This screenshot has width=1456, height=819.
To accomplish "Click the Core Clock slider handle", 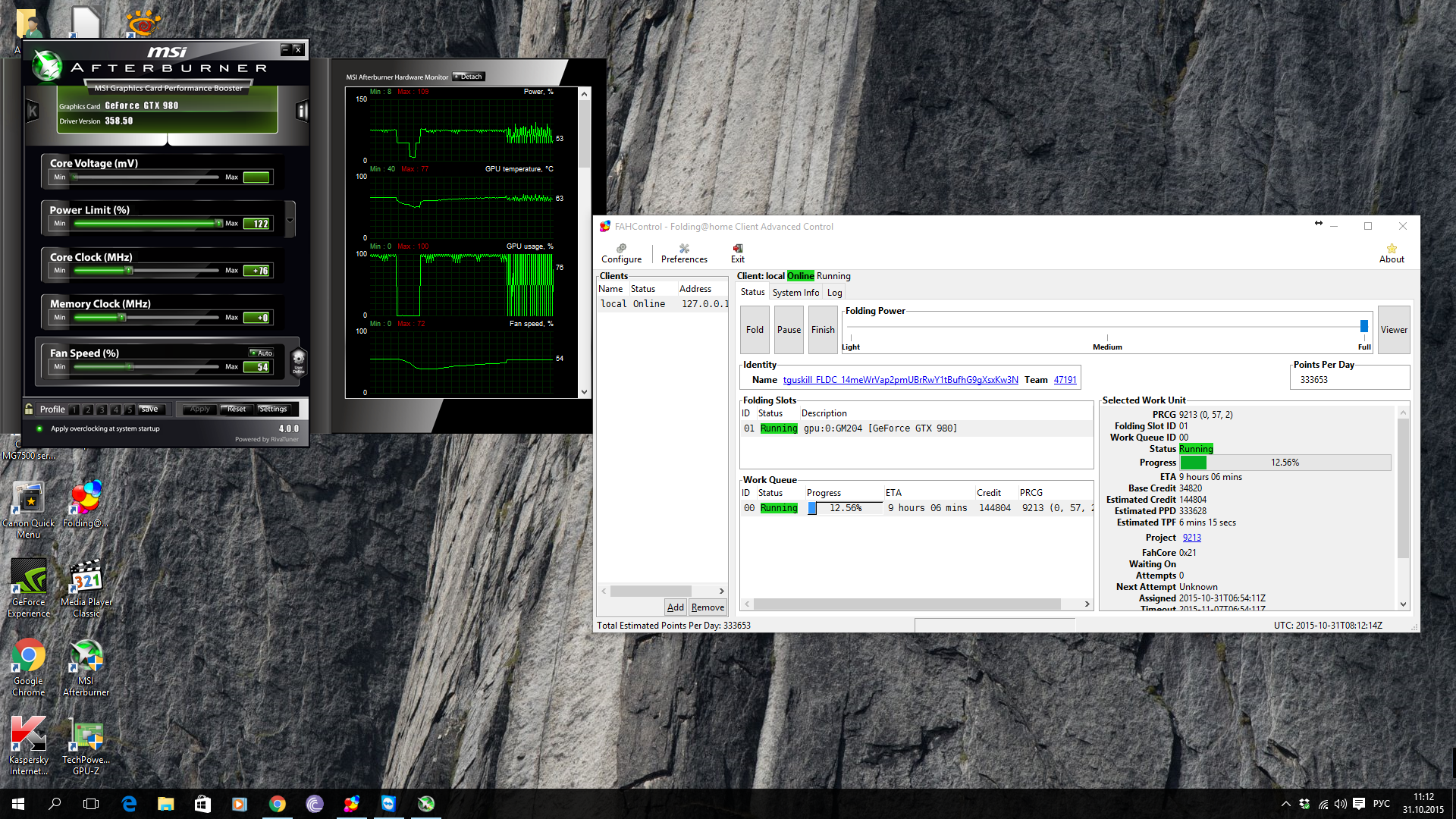I will click(129, 271).
